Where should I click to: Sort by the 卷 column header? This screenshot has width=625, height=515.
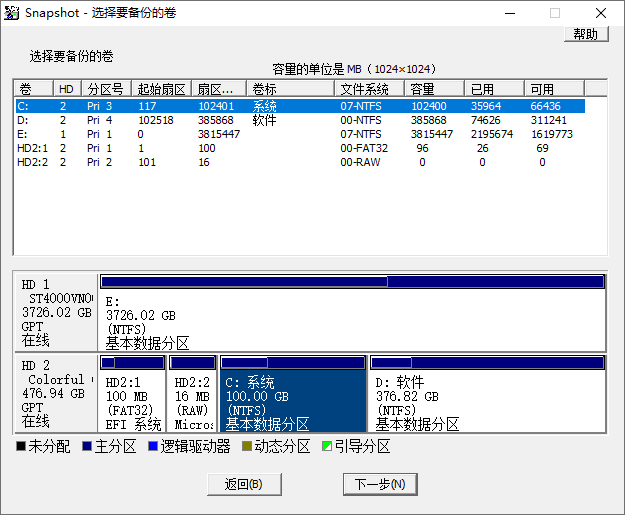point(33,88)
